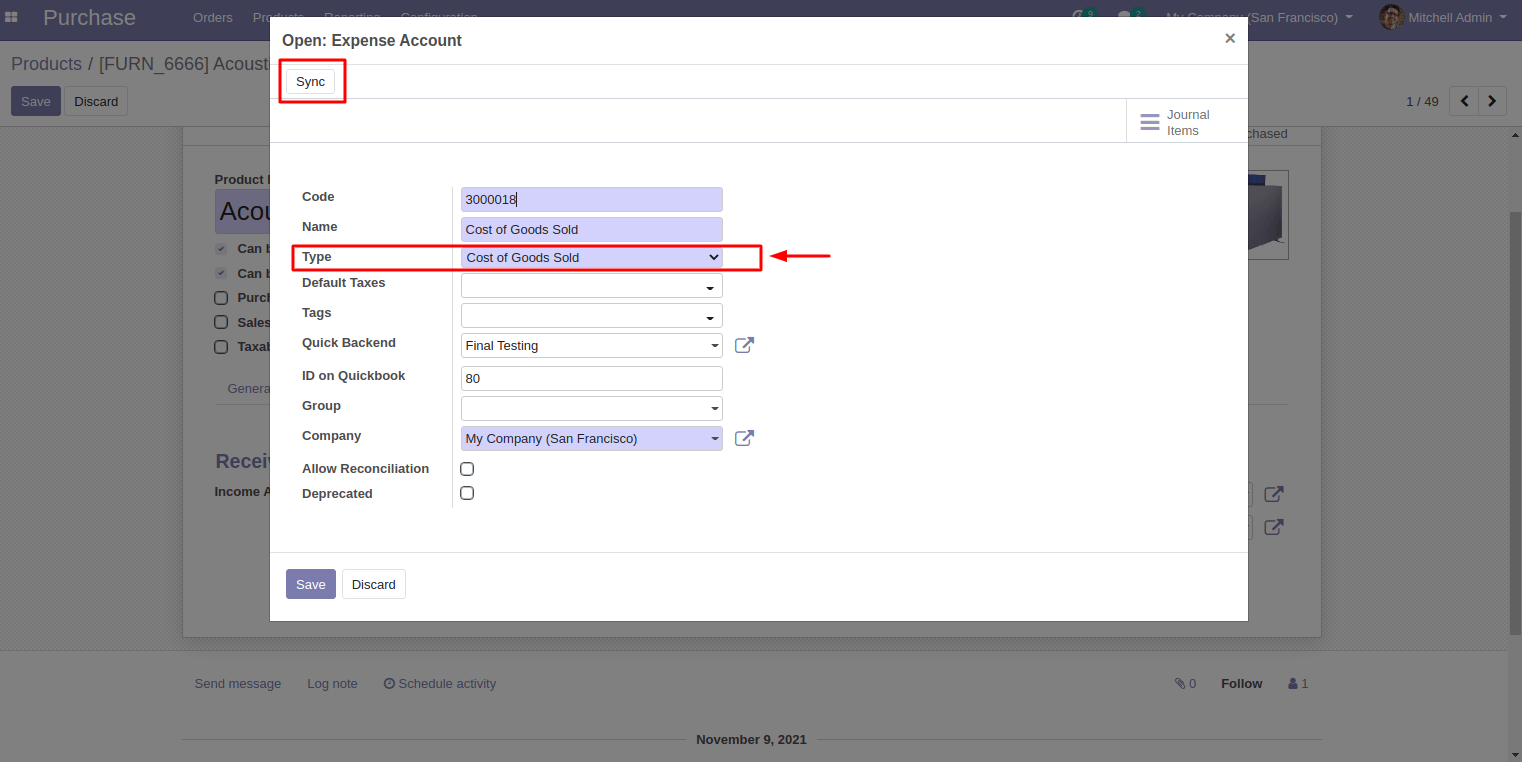Open Journal Items via list icon
This screenshot has height=762, width=1522.
[x=1149, y=121]
